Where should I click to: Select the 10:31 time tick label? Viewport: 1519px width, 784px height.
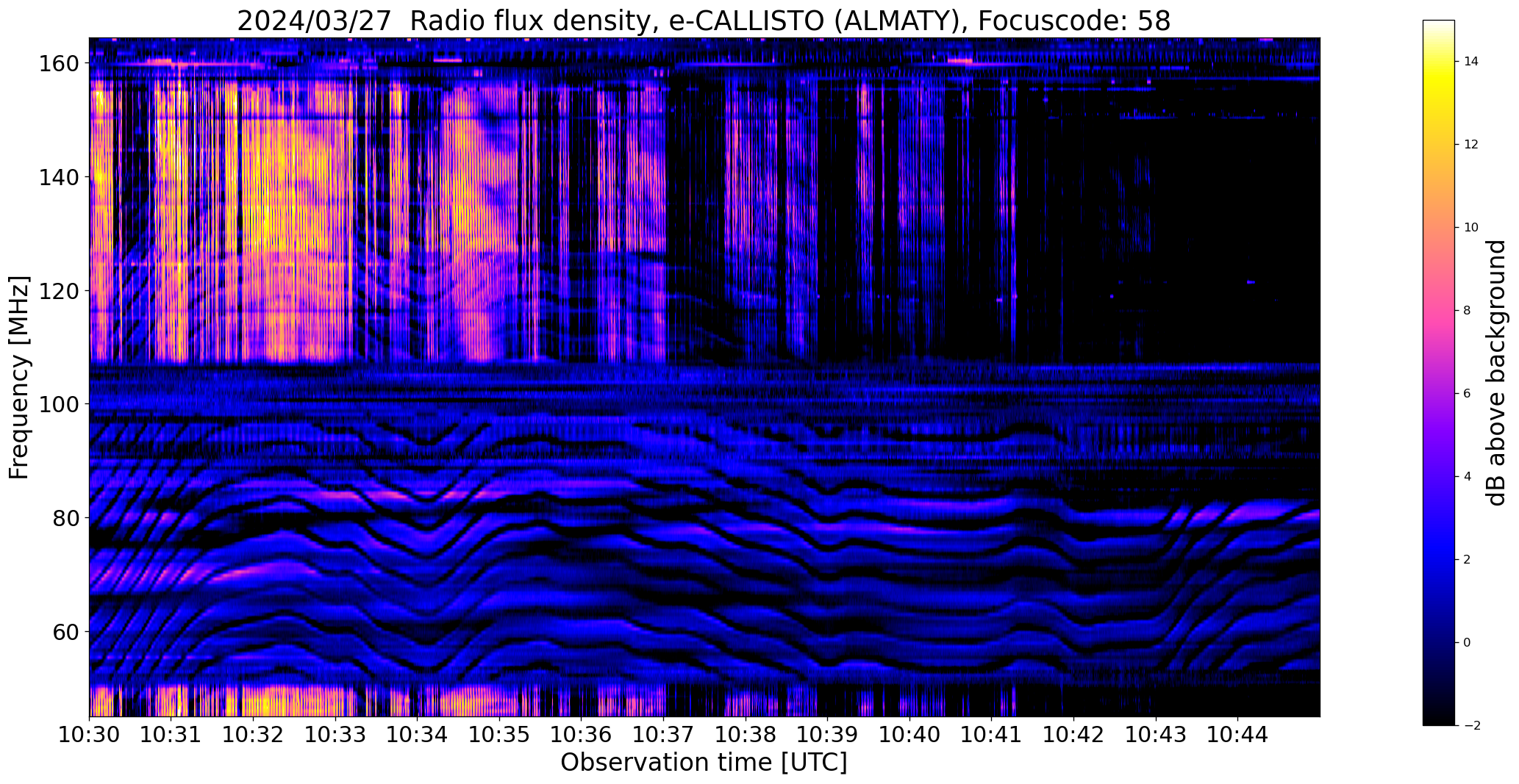tap(171, 735)
